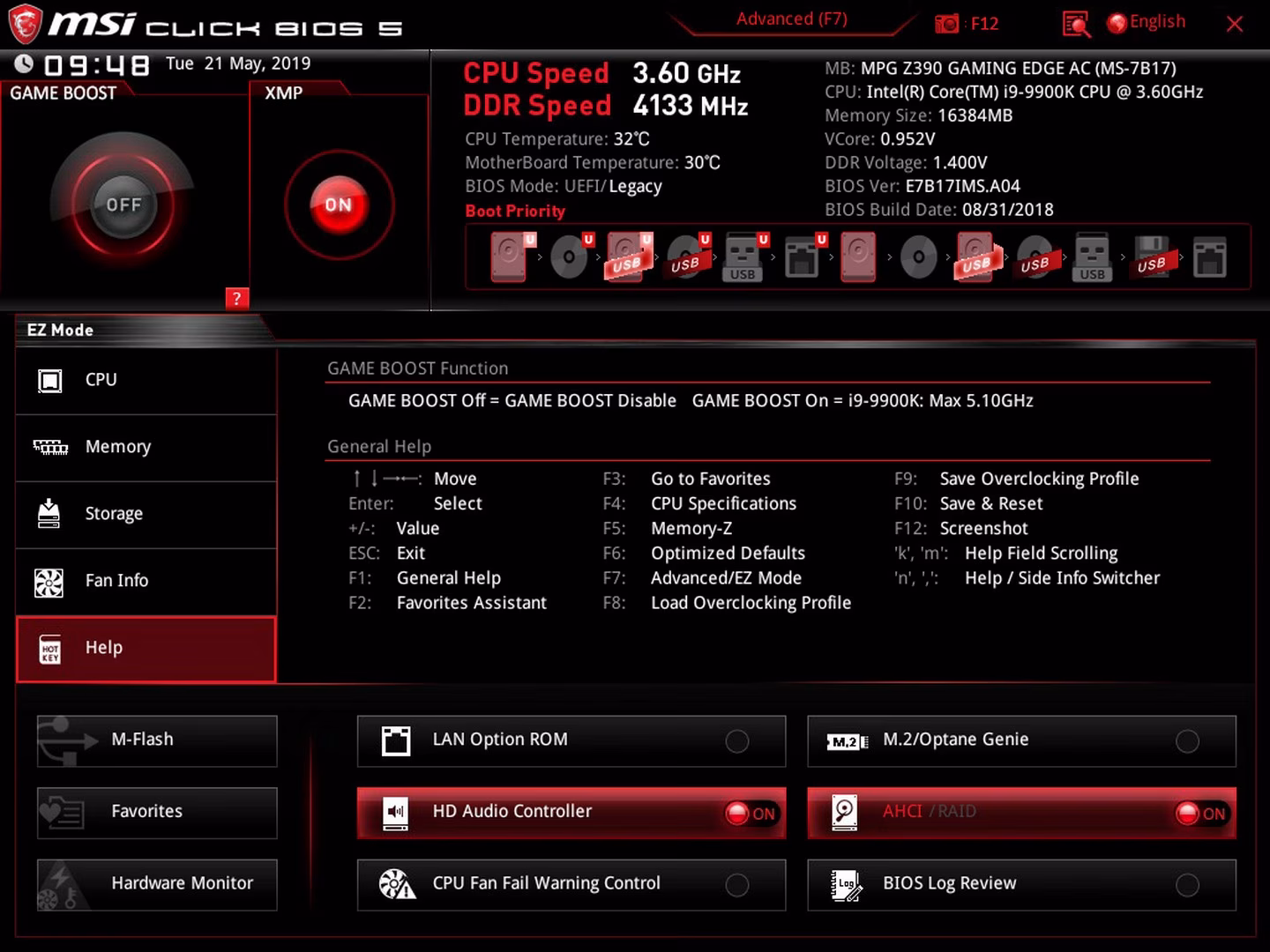1270x952 pixels.
Task: Take a screenshot with the F12 label
Action: [984, 24]
